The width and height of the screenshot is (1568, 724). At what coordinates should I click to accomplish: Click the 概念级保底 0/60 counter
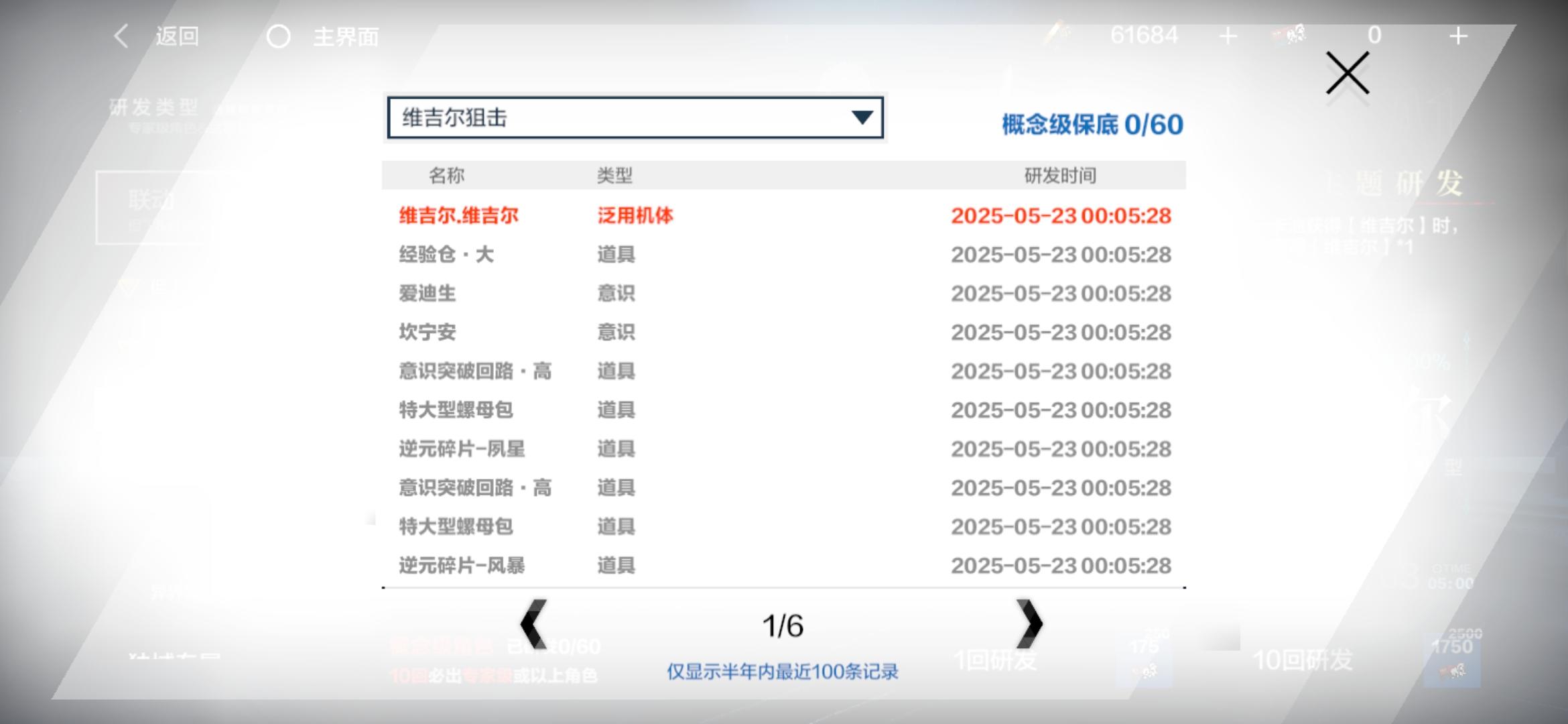1092,125
